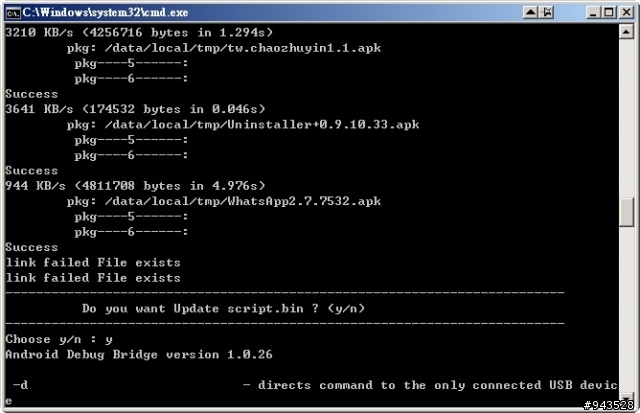Image resolution: width=640 pixels, height=413 pixels.
Task: Click the Uninstaller+0.9.10.33.apk path line
Action: (243, 124)
